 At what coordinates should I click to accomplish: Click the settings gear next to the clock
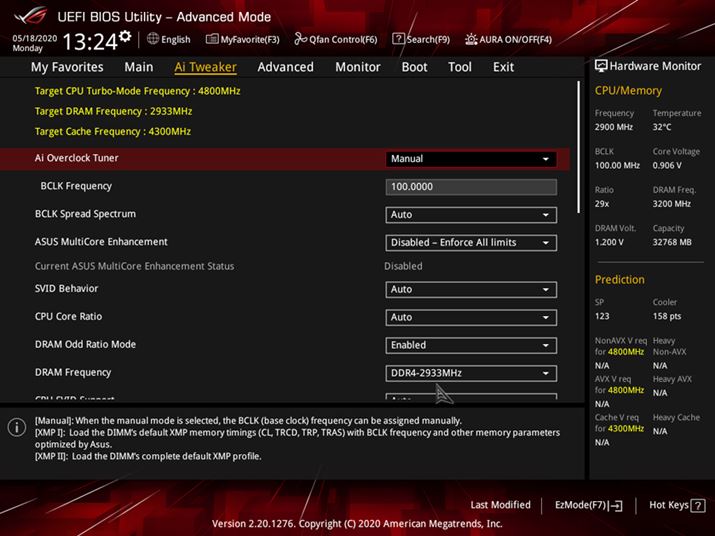(125, 36)
